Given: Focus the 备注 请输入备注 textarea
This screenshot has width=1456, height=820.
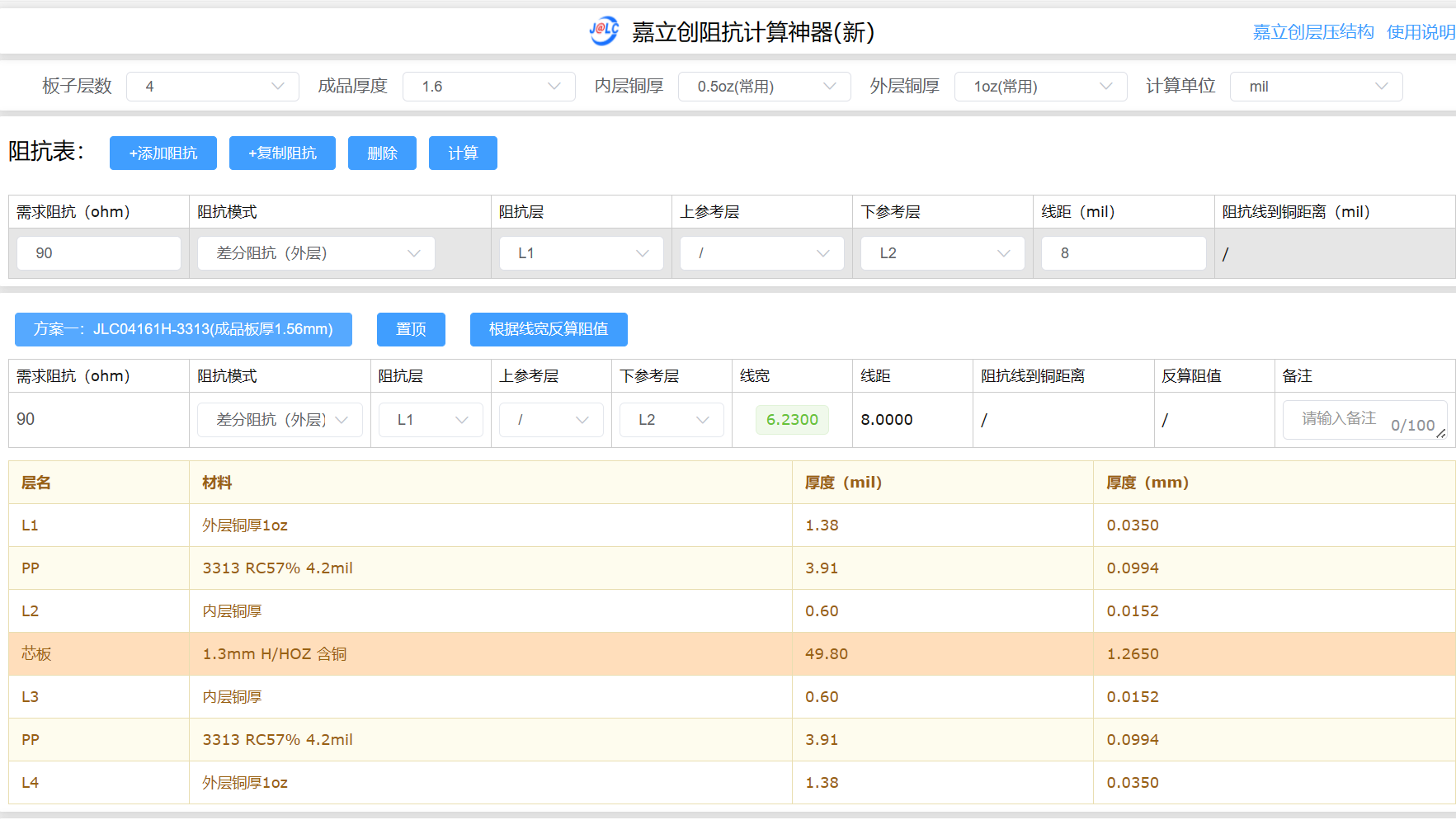Looking at the screenshot, I should [1365, 420].
